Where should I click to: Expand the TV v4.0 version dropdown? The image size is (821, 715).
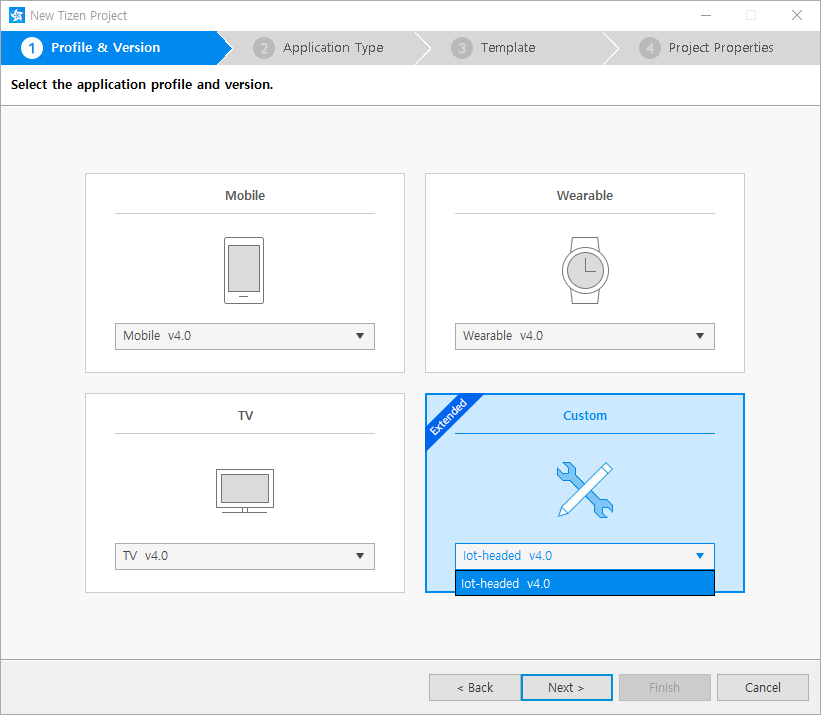tap(244, 556)
